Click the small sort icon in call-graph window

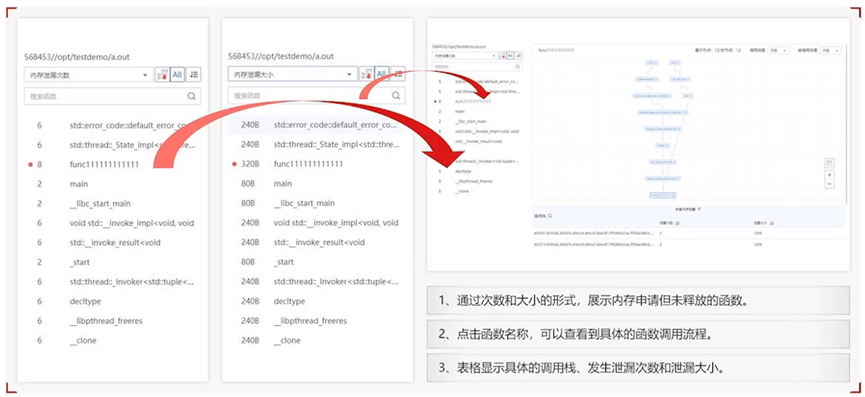[519, 56]
